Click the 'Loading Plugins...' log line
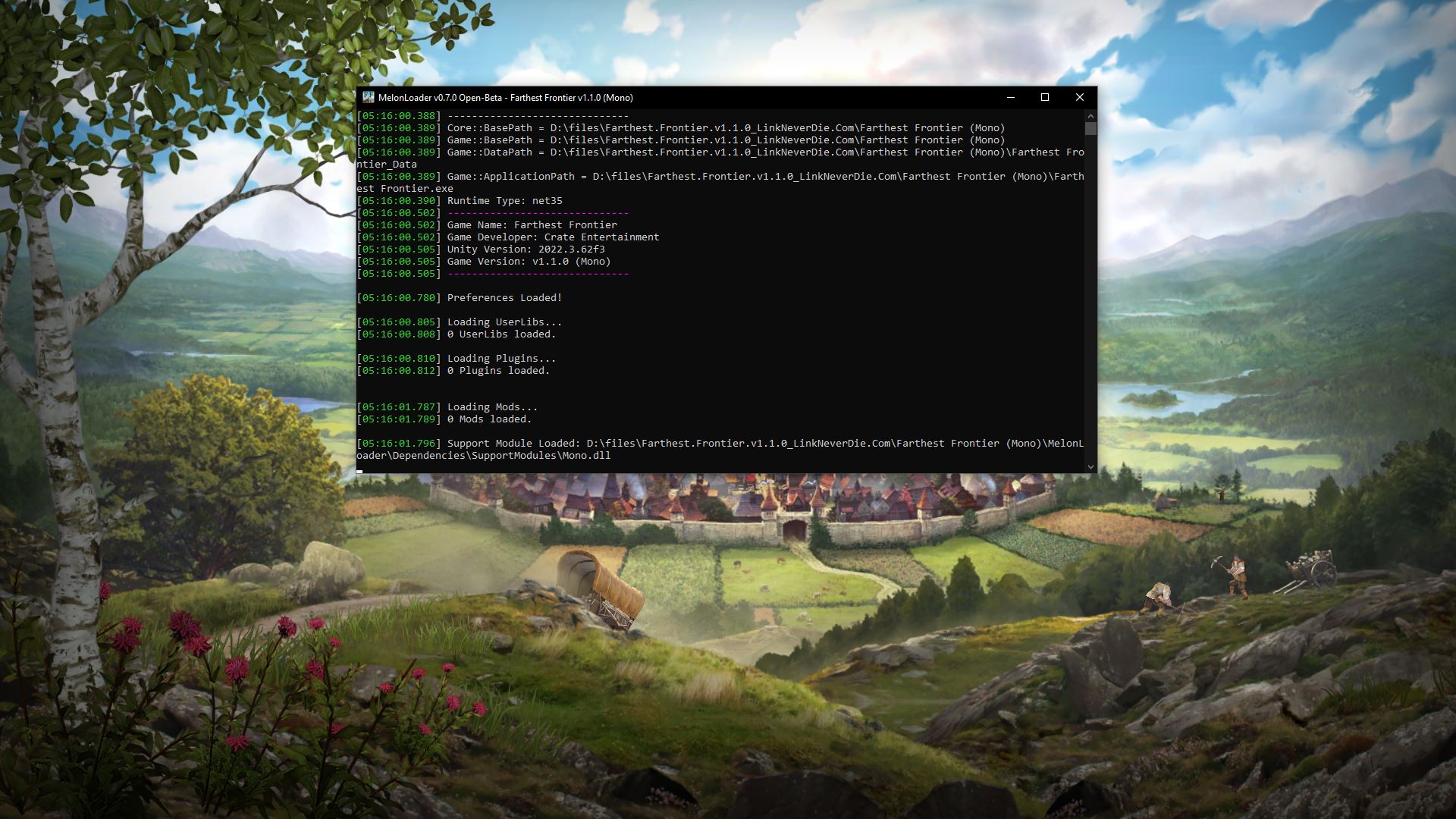1456x819 pixels. pos(457,359)
